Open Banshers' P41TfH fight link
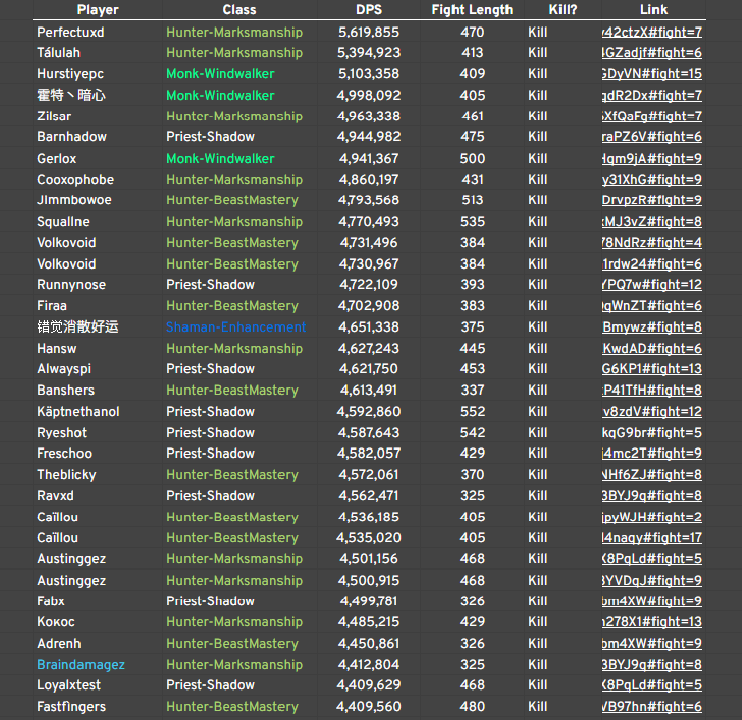 click(652, 390)
